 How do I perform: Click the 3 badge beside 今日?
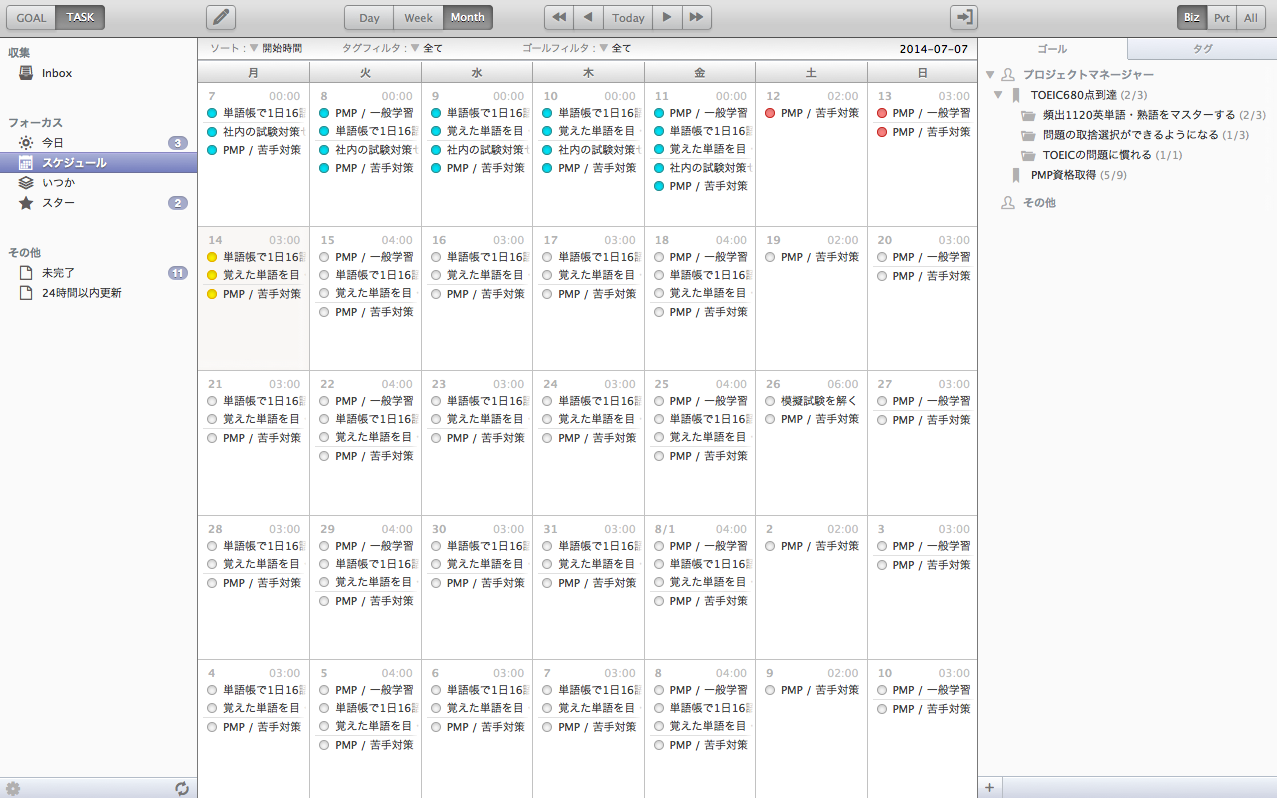177,143
